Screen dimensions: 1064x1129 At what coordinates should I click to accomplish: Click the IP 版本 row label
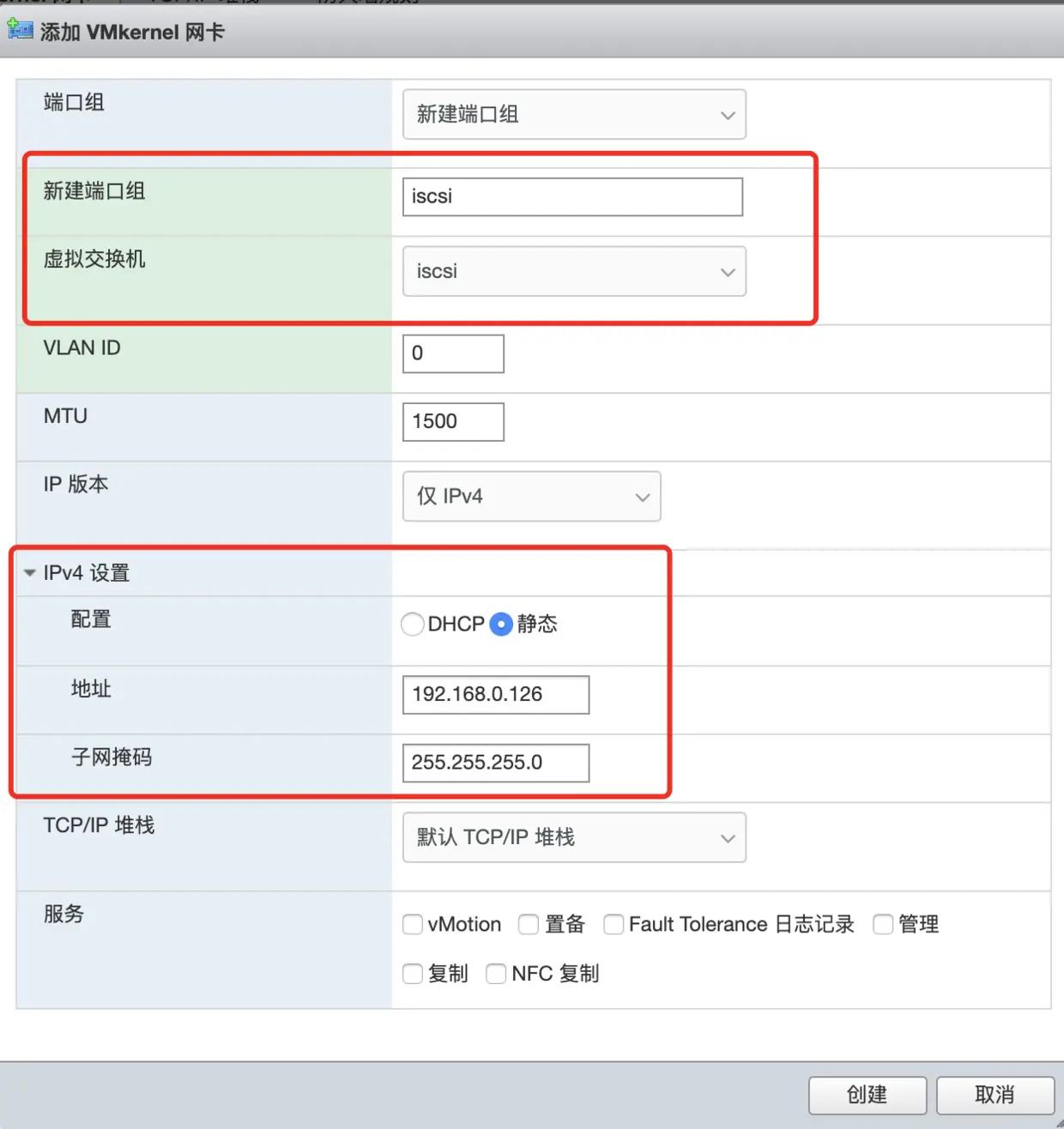(x=76, y=484)
